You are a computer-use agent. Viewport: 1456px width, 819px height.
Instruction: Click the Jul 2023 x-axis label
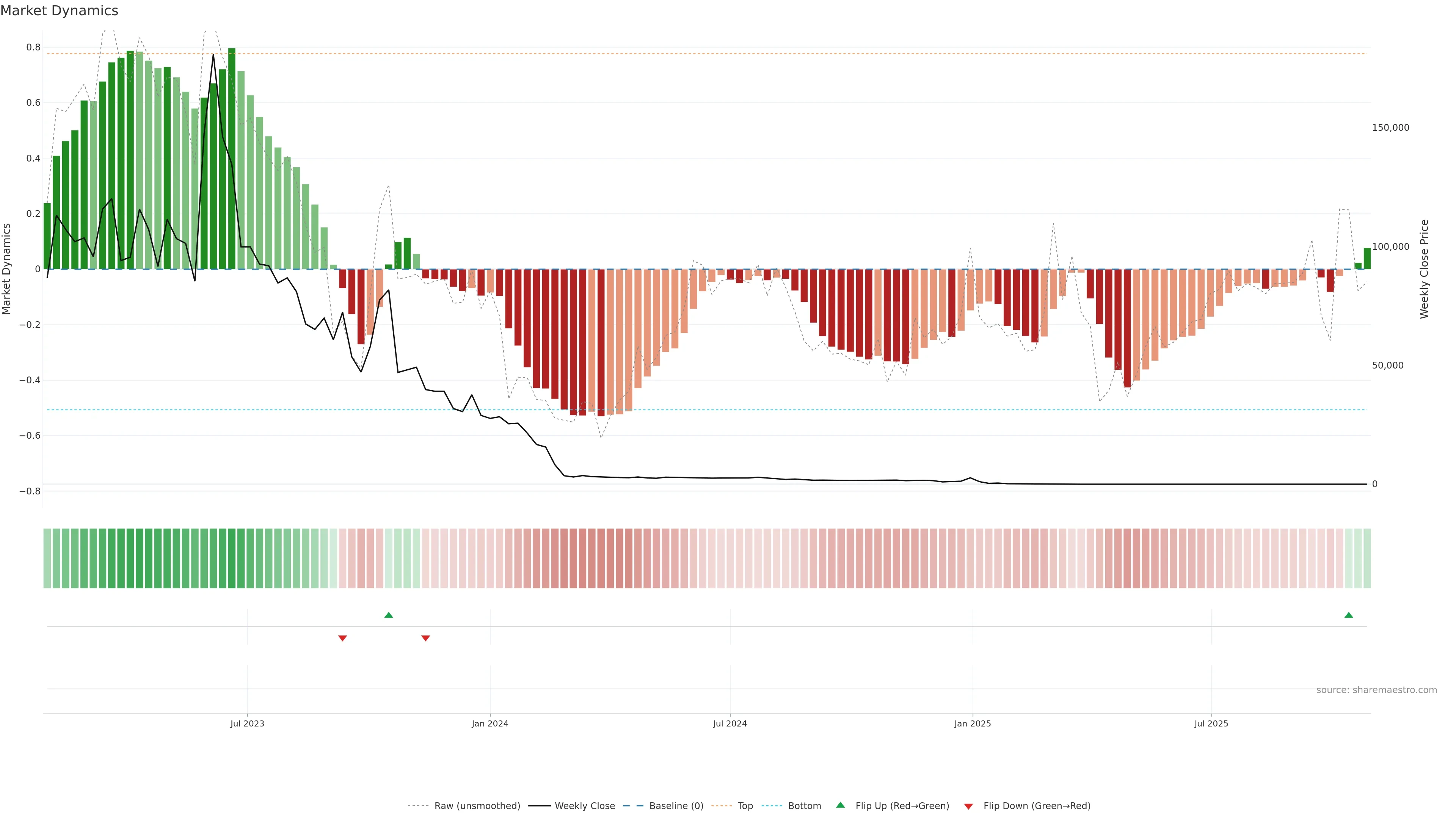247,723
